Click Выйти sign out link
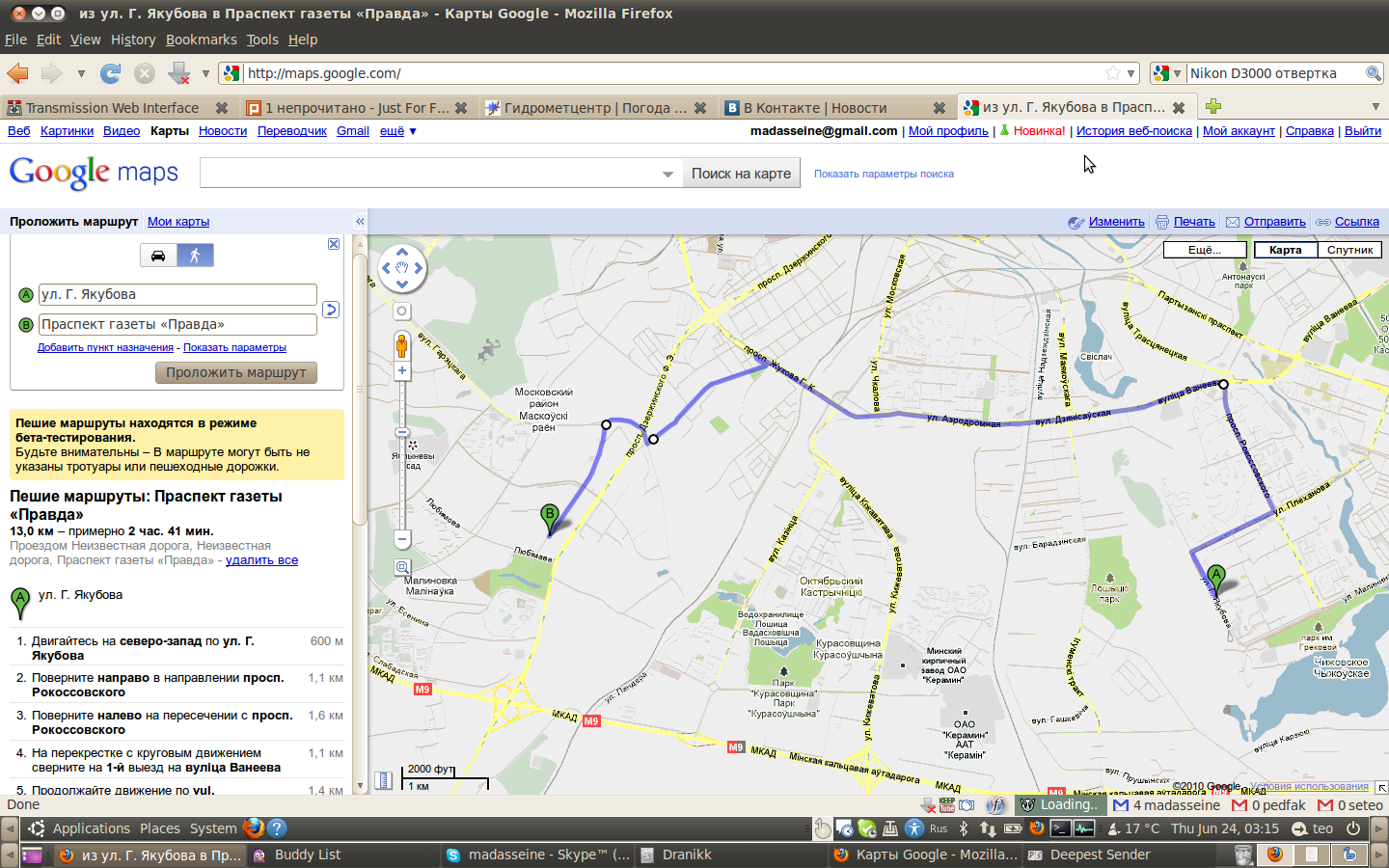The height and width of the screenshot is (868, 1389). (x=1363, y=131)
